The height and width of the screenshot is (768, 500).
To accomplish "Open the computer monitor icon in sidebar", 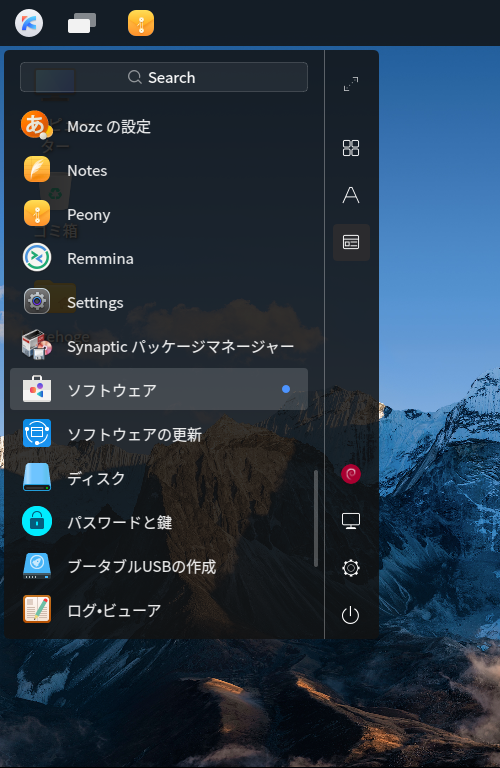I will [351, 521].
